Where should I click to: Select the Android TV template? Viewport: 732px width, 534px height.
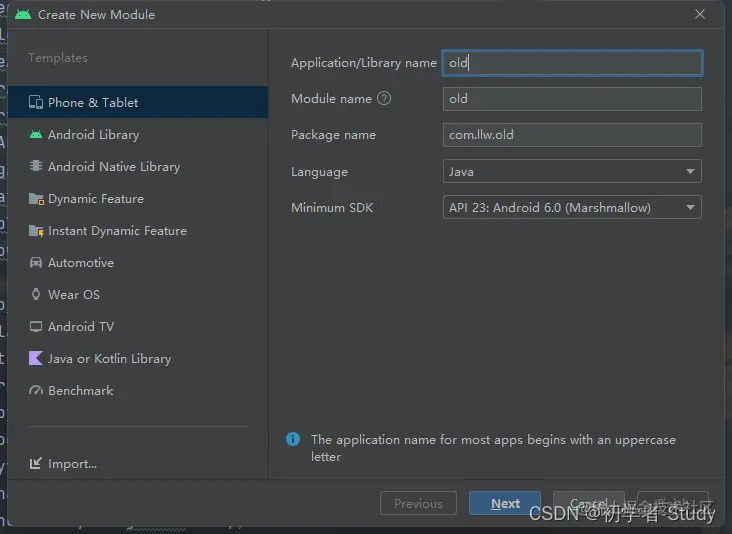[x=138, y=326]
